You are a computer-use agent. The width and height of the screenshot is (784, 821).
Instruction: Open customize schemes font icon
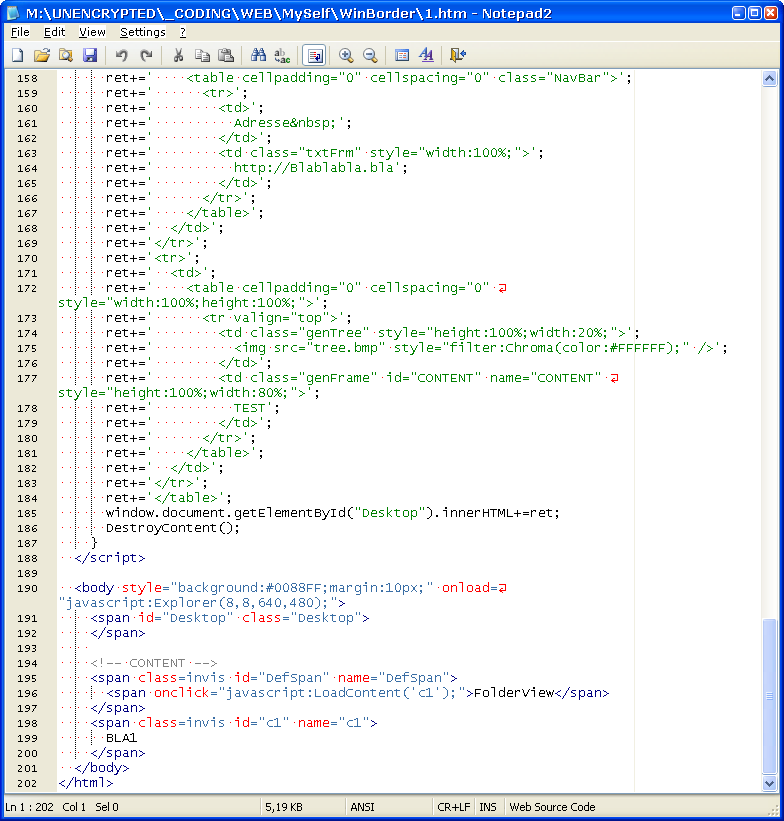click(426, 55)
